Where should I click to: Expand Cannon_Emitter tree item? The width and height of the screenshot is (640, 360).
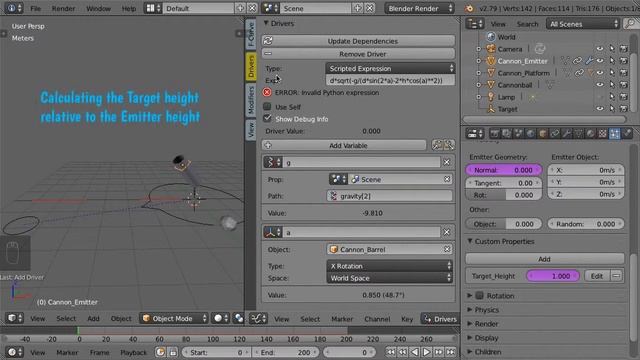pyautogui.click(x=478, y=61)
